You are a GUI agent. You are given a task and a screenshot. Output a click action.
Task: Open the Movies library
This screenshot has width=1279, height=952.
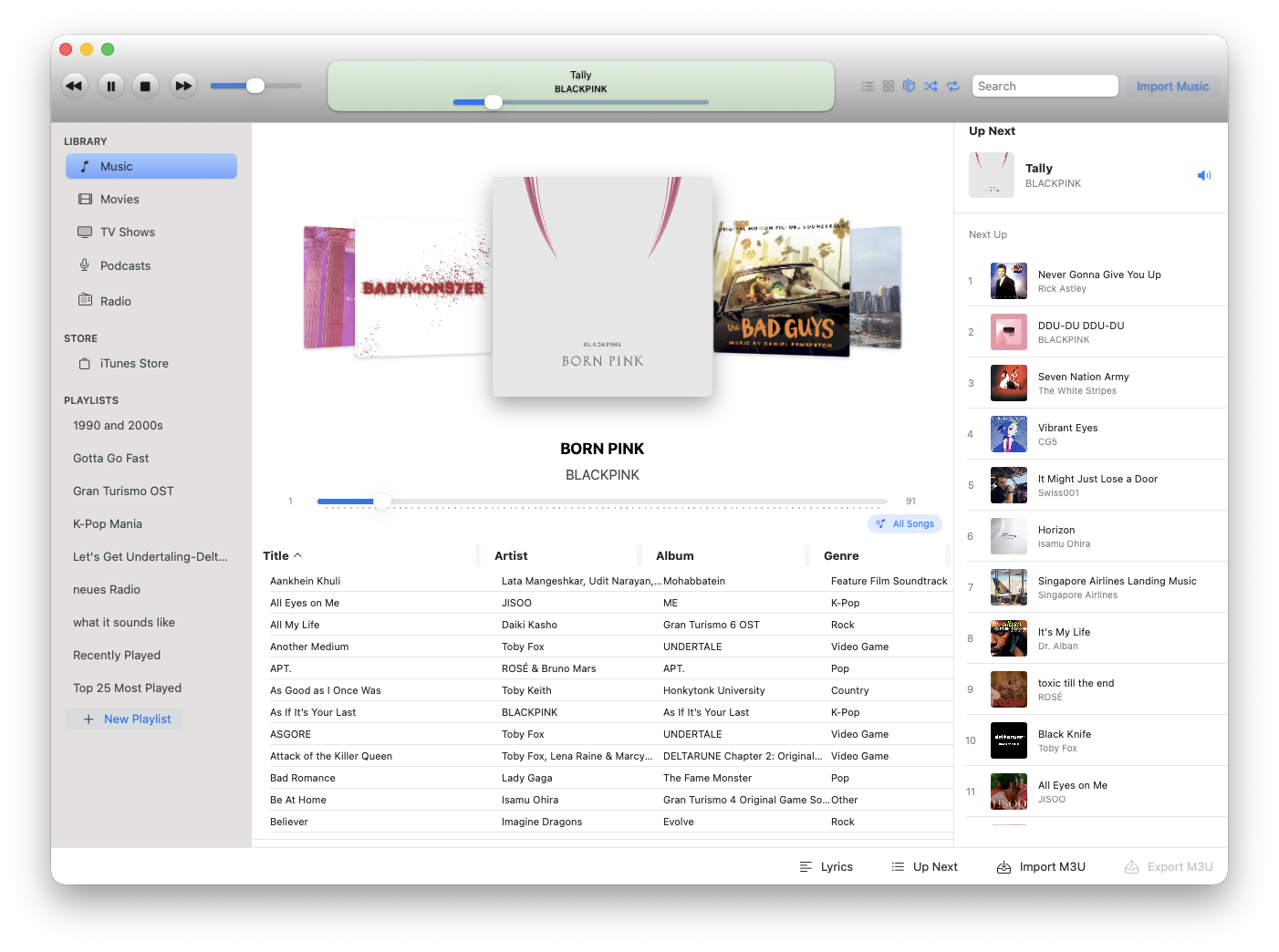tap(151, 199)
